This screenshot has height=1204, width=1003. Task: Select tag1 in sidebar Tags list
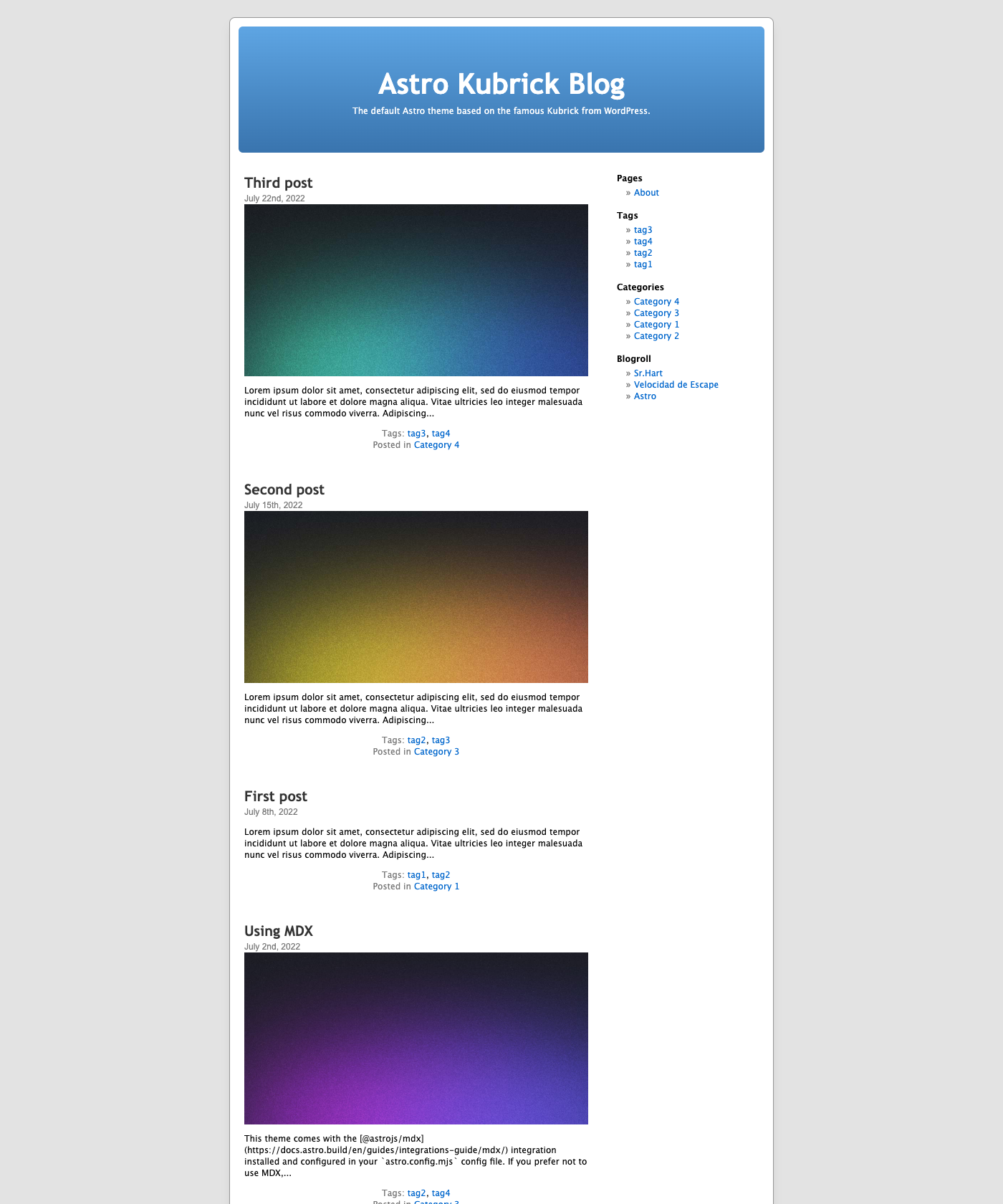(643, 264)
